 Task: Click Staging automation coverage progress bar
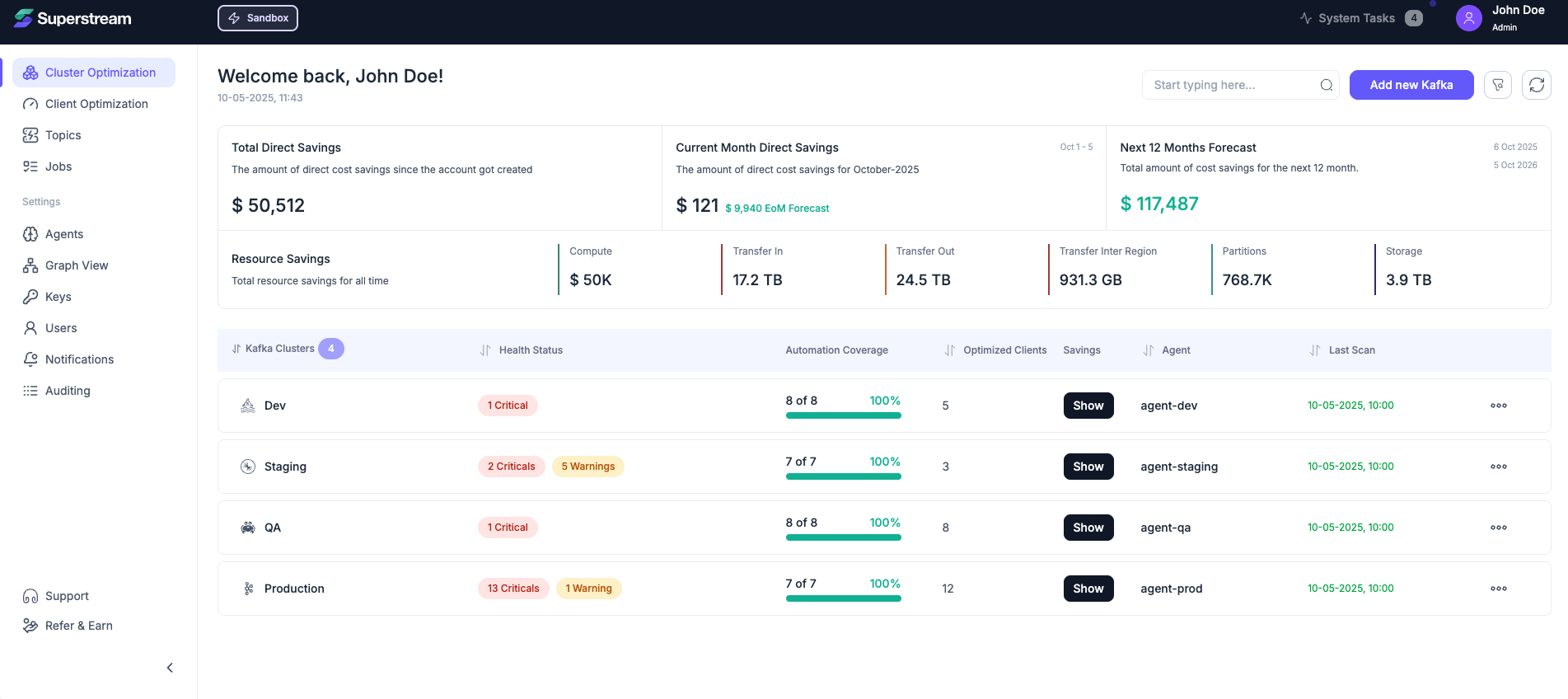pos(844,476)
